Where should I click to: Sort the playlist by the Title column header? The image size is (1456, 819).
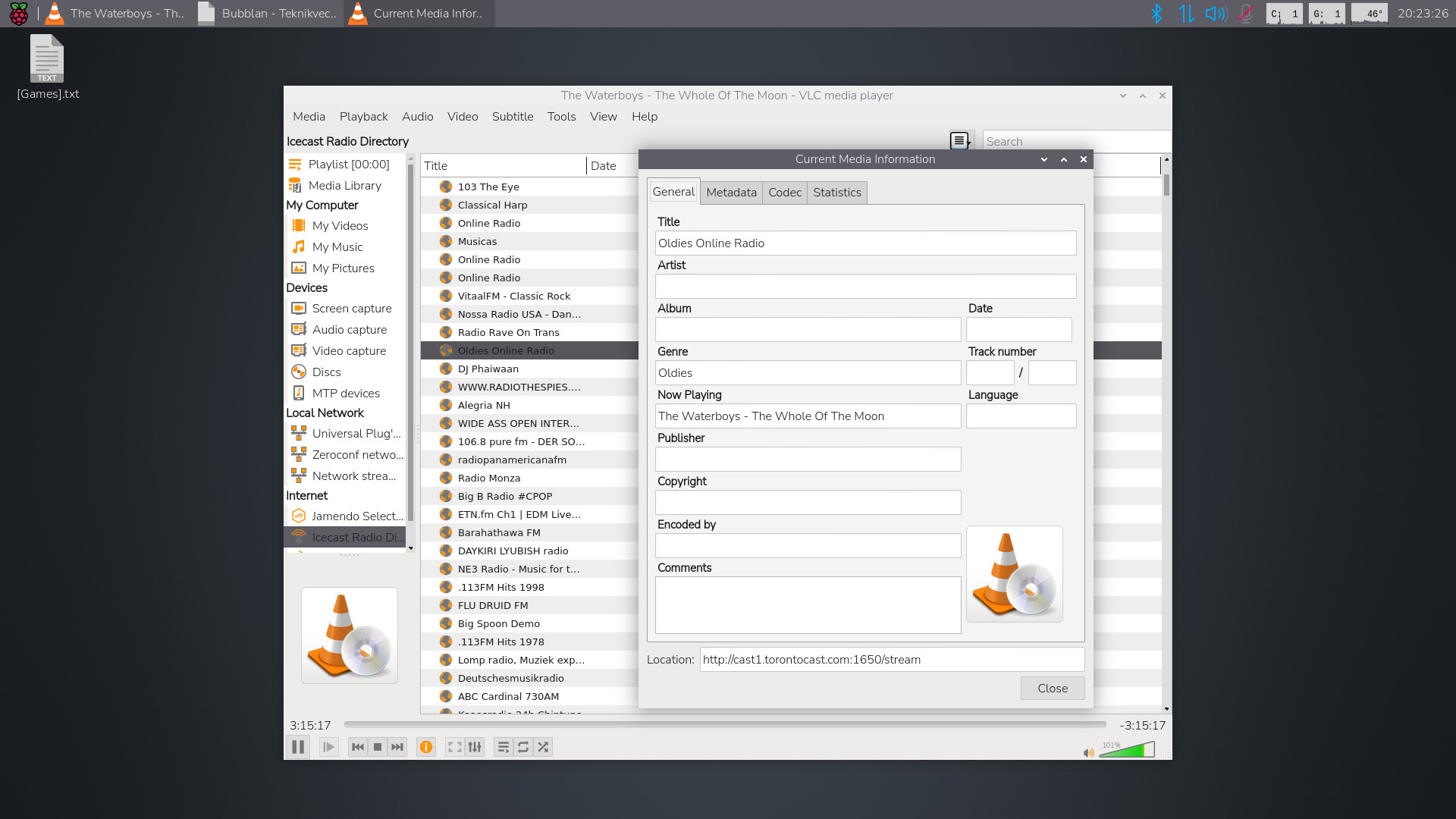tap(504, 166)
